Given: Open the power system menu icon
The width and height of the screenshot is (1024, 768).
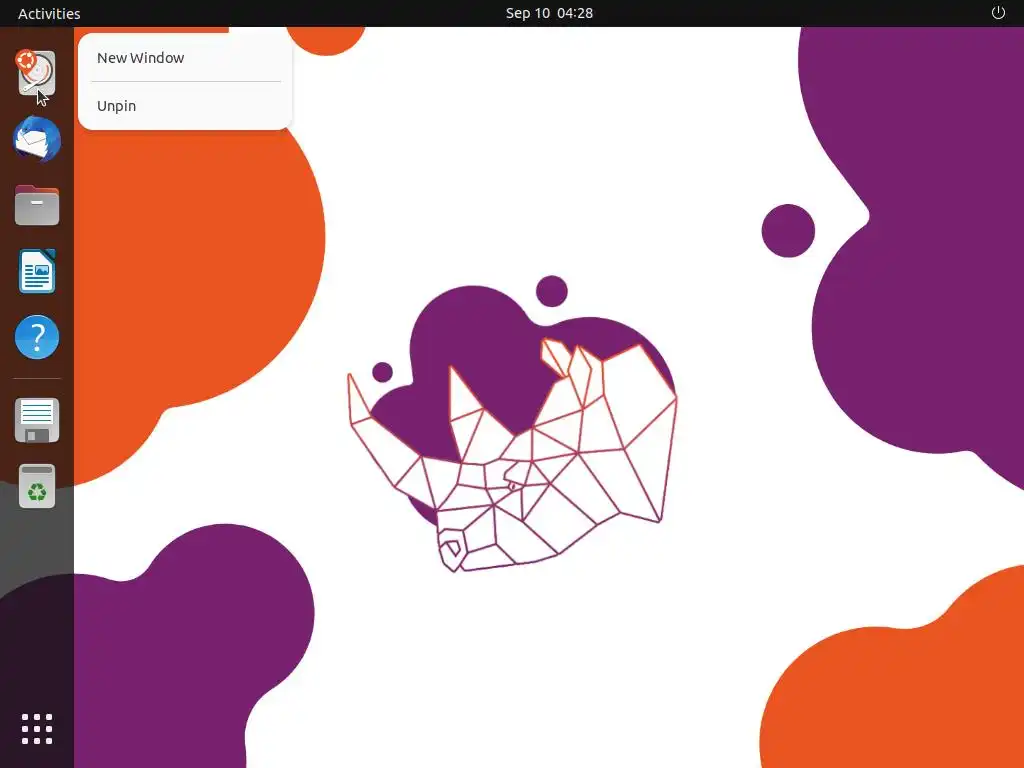Looking at the screenshot, I should click(998, 13).
